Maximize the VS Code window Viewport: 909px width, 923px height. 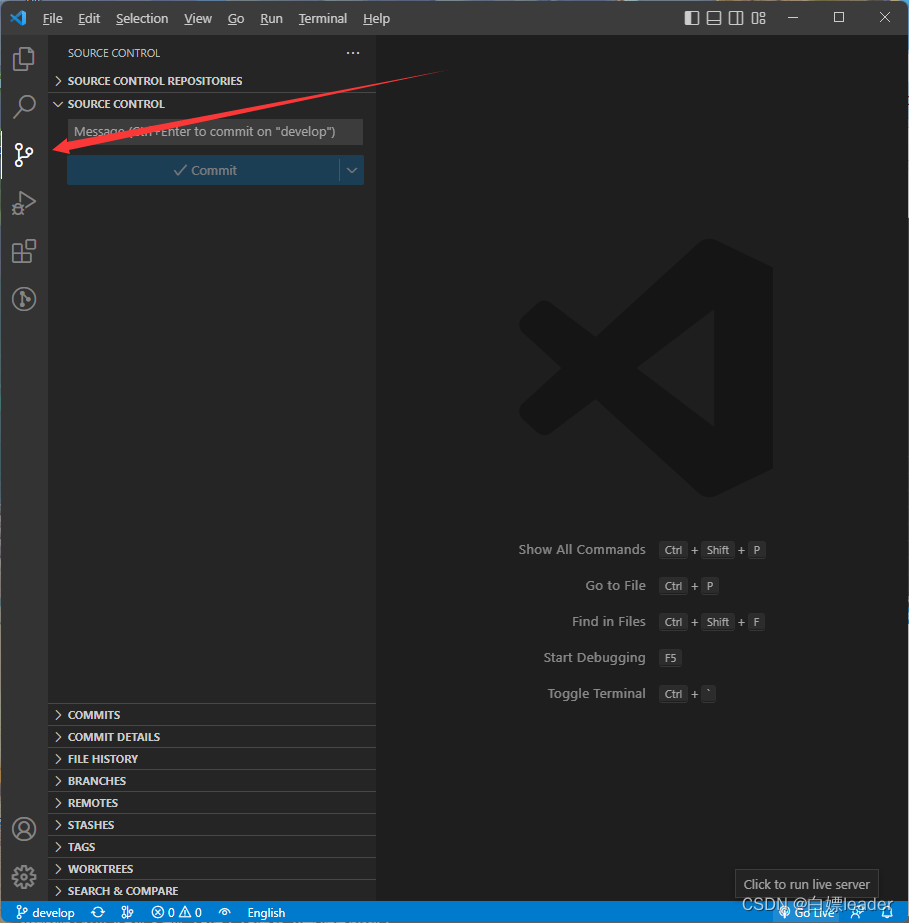pos(839,18)
